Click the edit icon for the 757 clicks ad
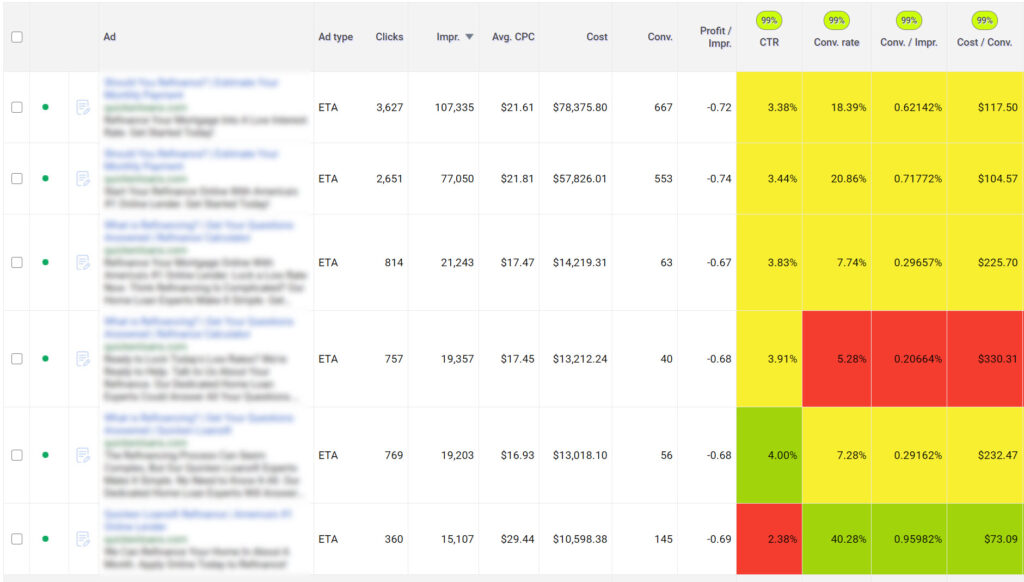 coord(83,359)
